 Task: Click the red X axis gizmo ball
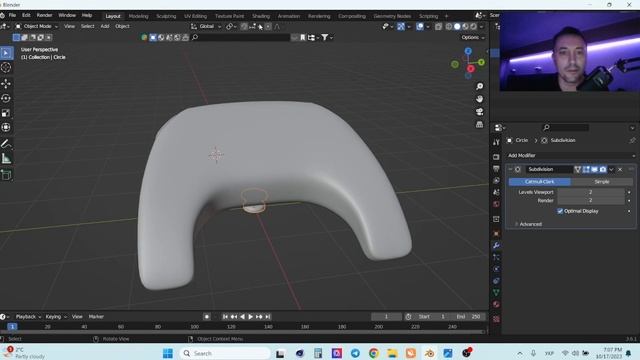[471, 69]
